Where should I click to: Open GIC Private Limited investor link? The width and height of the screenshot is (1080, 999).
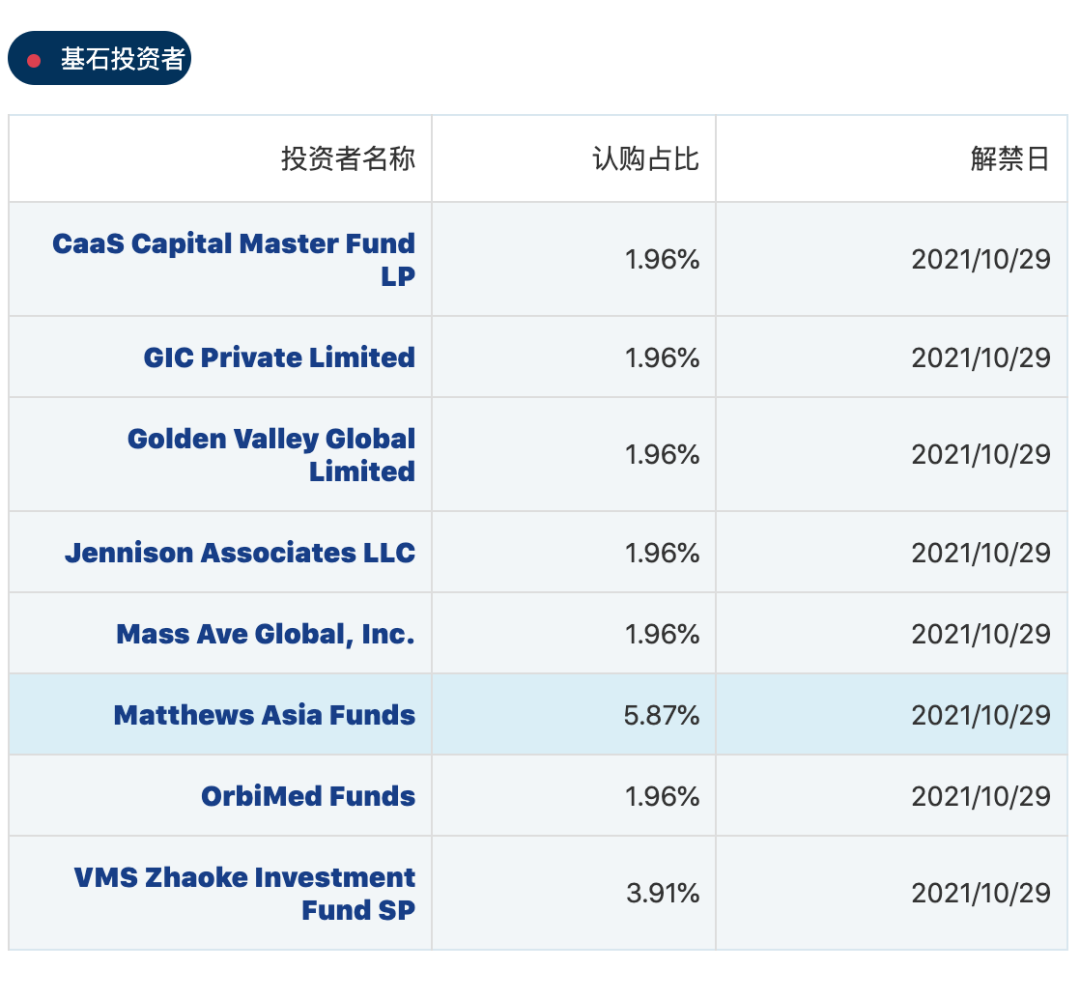click(279, 358)
